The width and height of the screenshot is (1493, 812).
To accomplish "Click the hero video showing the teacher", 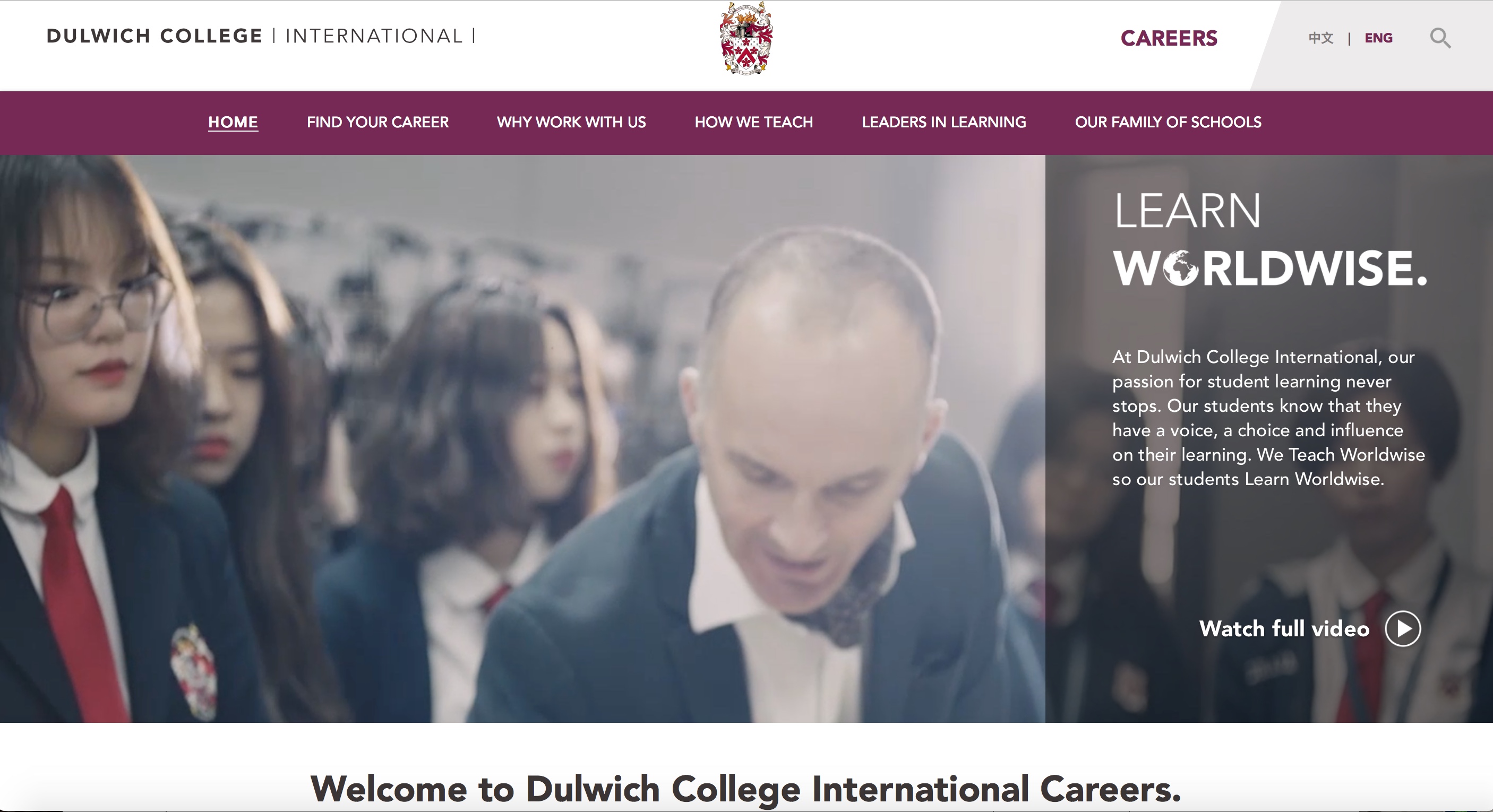I will [522, 438].
